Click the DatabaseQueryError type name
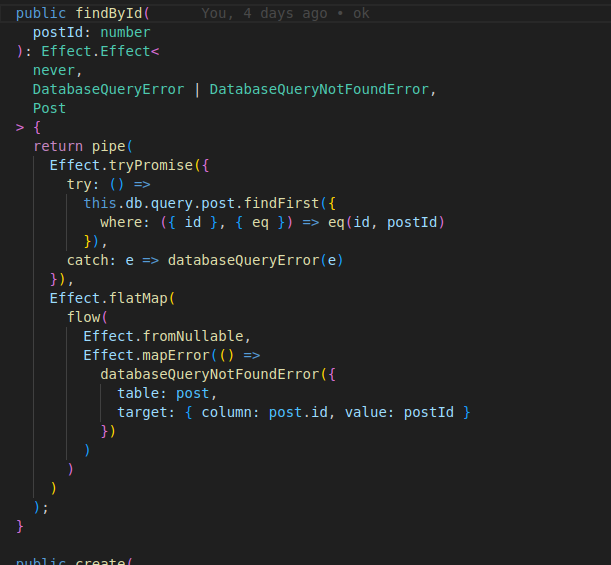Screen dimensions: 611x565 pos(108,90)
